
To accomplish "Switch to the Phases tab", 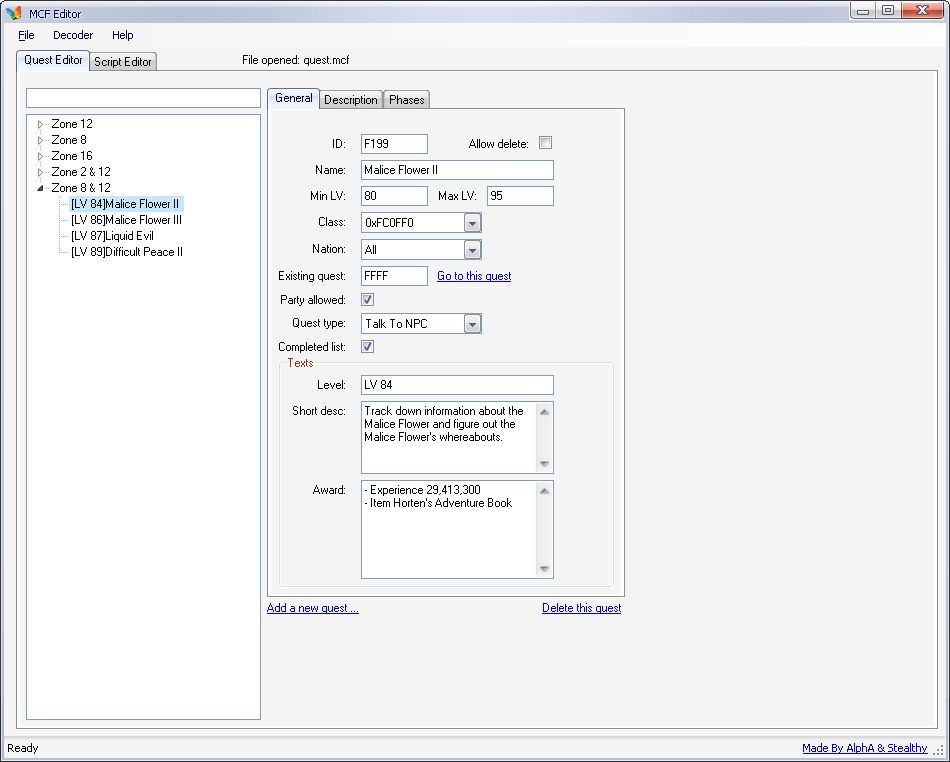I will (x=407, y=100).
